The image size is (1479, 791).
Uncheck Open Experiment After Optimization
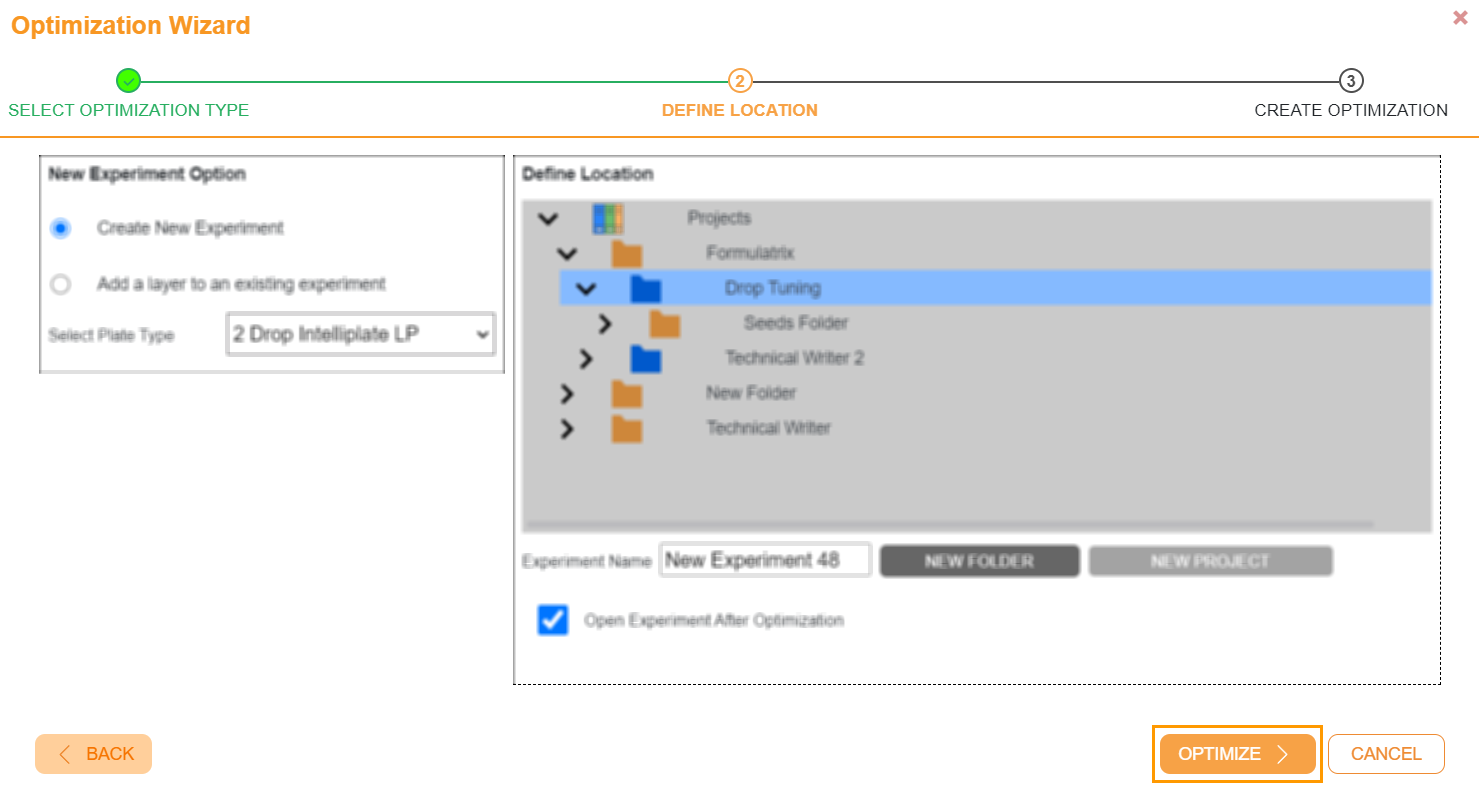point(553,620)
